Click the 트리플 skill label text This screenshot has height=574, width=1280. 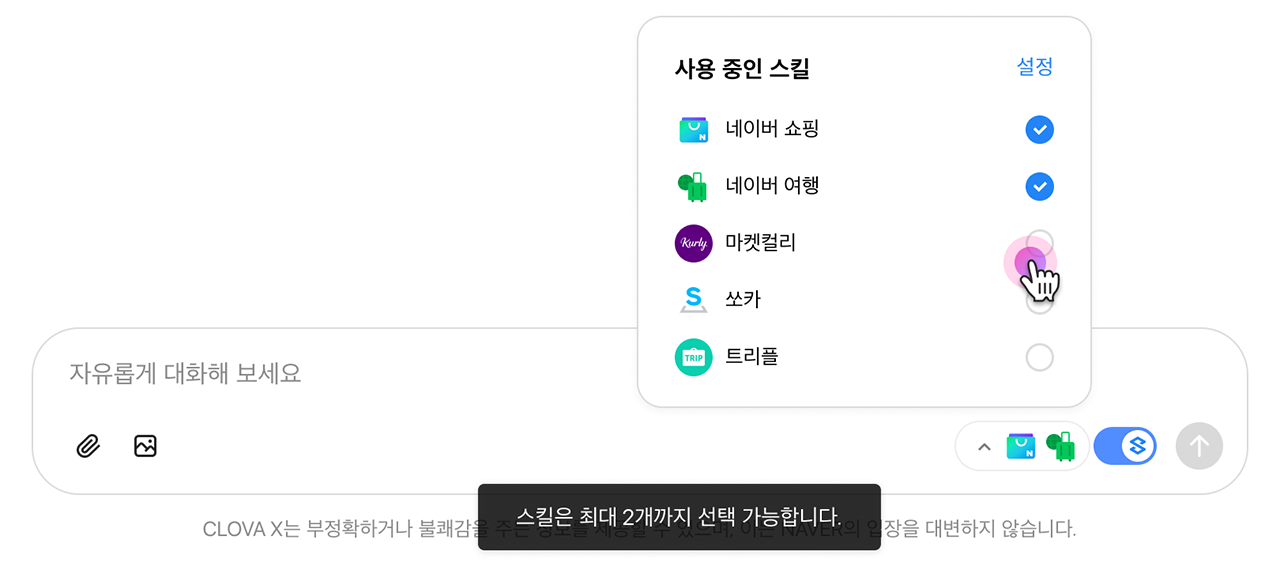[x=752, y=357]
